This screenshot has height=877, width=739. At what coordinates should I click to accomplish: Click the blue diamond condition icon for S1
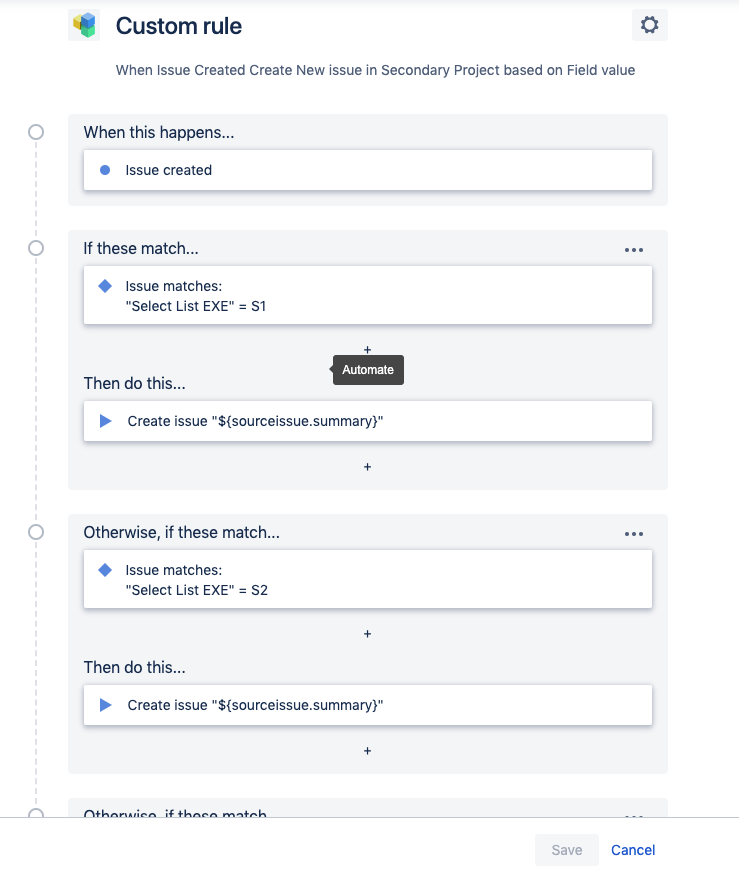(104, 285)
